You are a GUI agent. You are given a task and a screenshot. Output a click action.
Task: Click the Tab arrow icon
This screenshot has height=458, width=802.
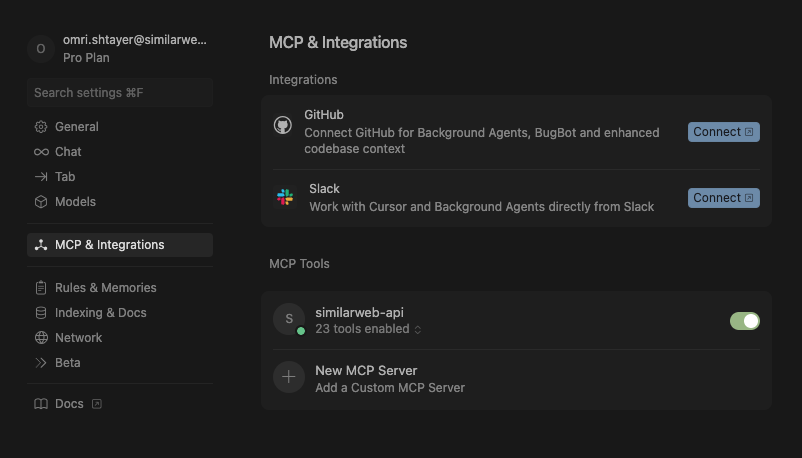tap(41, 177)
